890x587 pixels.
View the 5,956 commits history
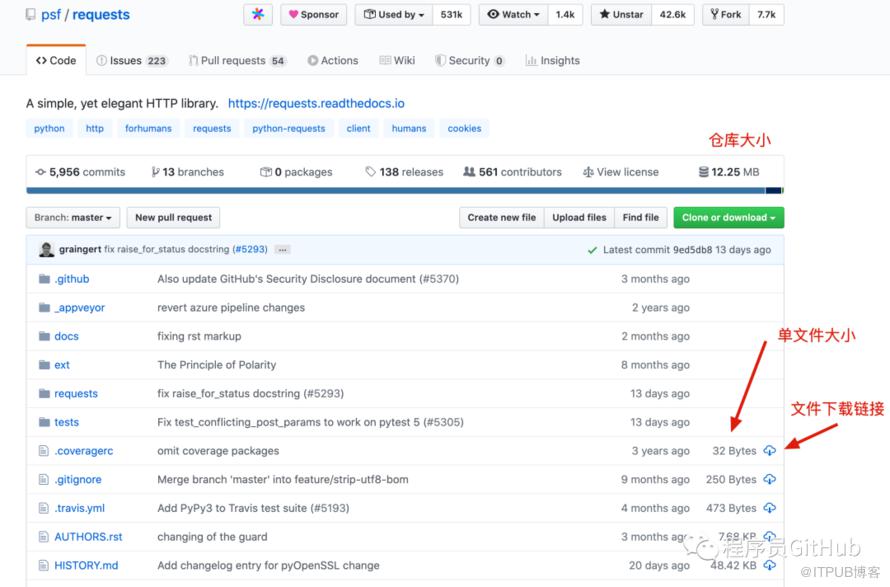(x=80, y=171)
